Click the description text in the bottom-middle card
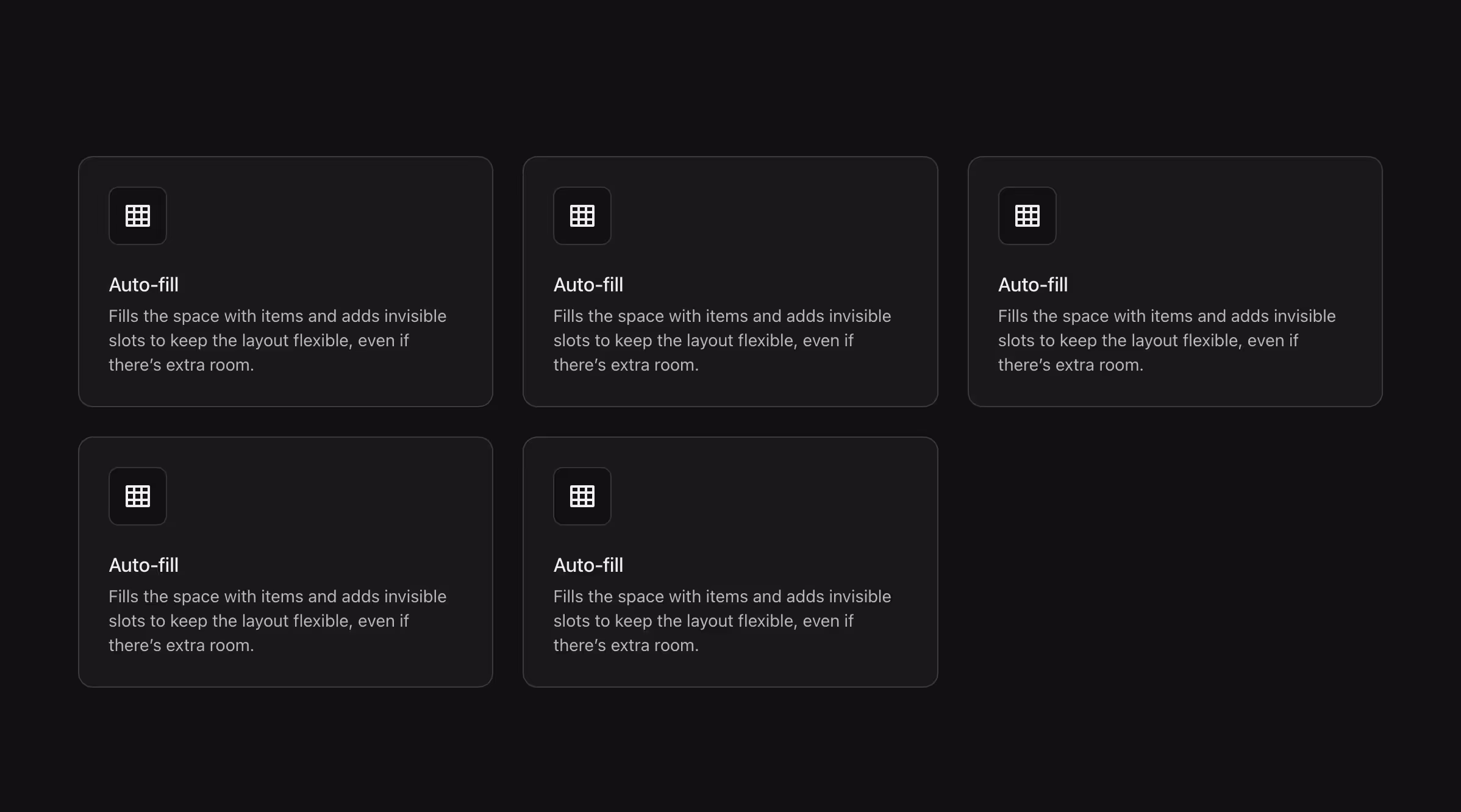The height and width of the screenshot is (812, 1461). coord(722,621)
